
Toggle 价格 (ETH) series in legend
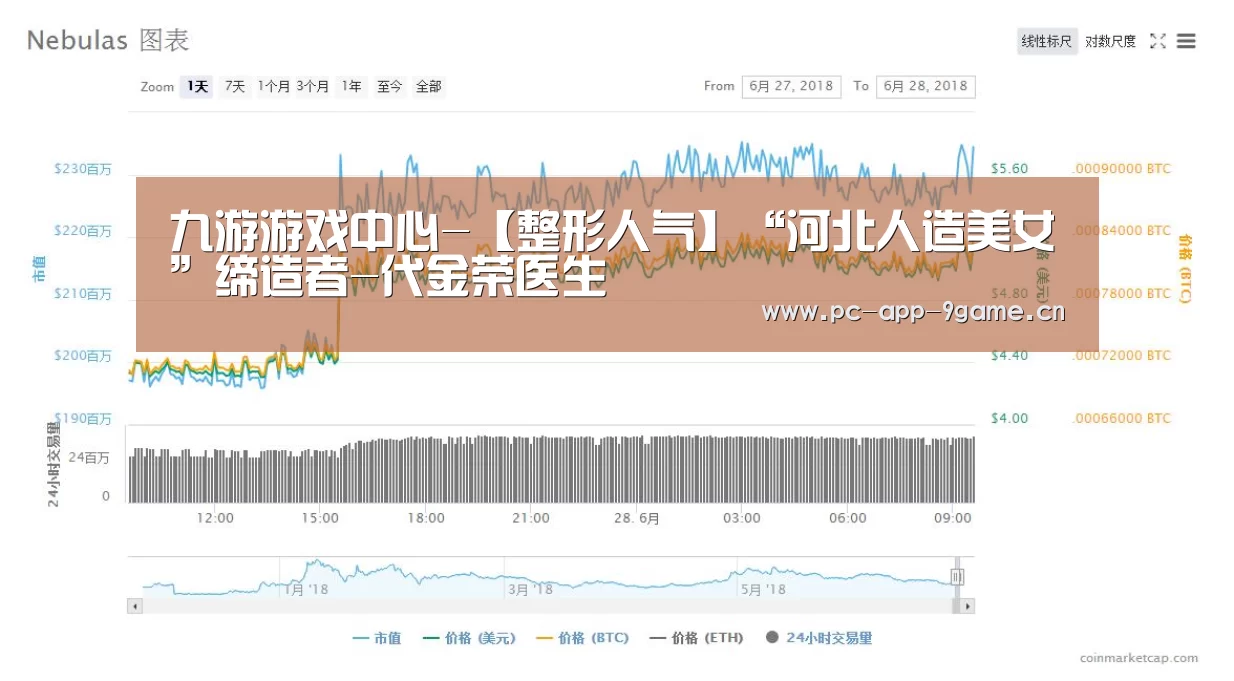(697, 637)
